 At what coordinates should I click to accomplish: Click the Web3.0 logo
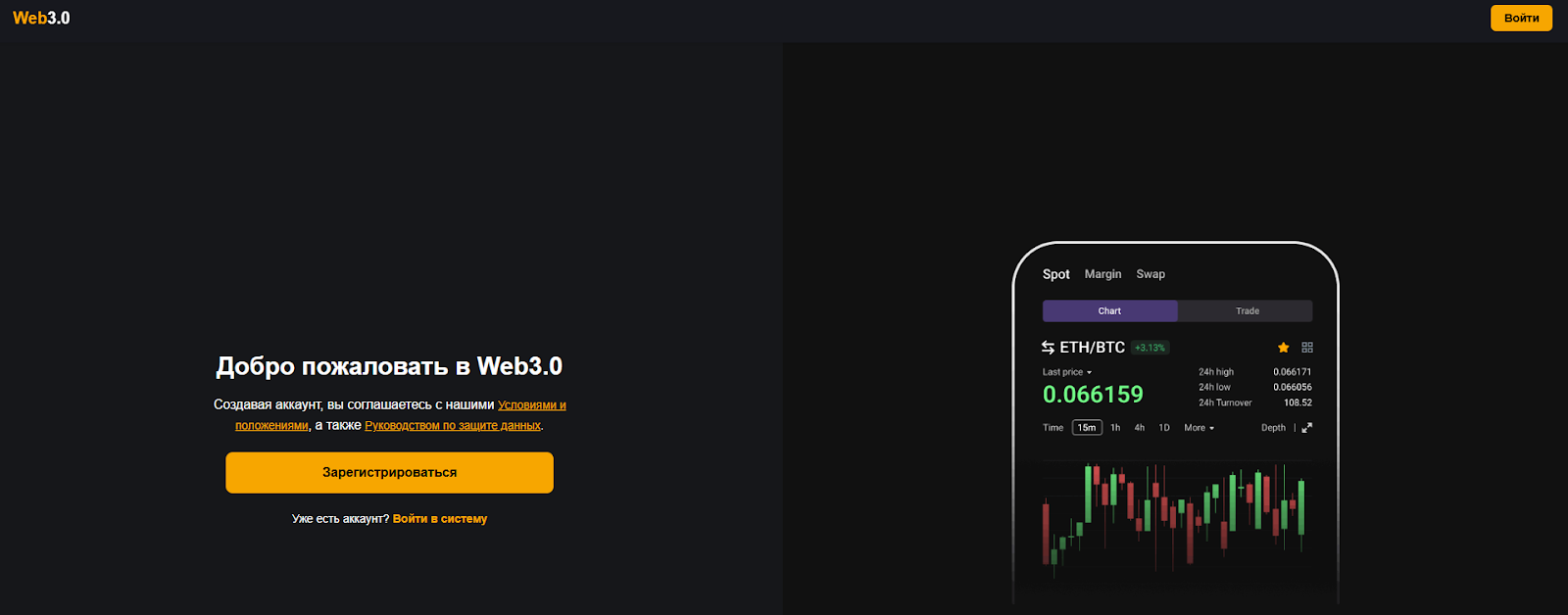coord(41,18)
